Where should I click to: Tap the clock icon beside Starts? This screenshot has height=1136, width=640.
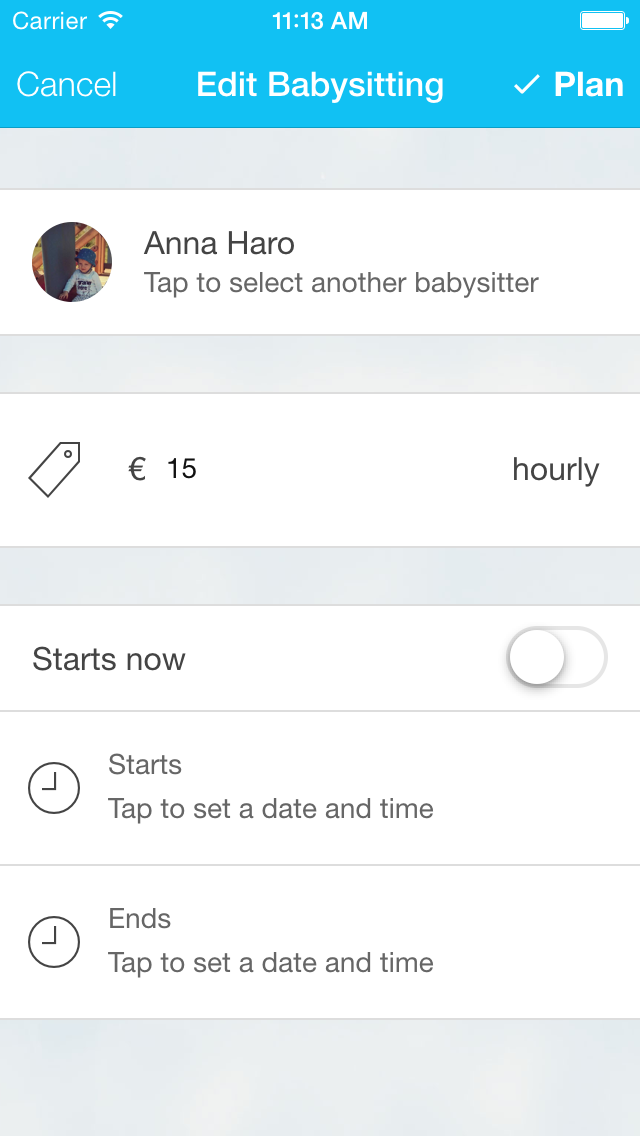click(54, 788)
